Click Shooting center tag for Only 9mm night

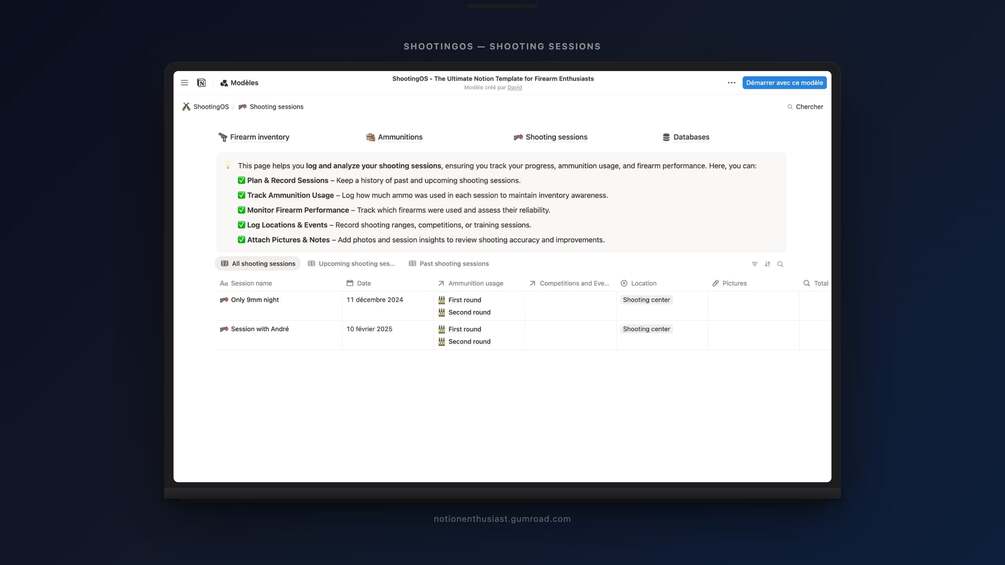pyautogui.click(x=646, y=300)
